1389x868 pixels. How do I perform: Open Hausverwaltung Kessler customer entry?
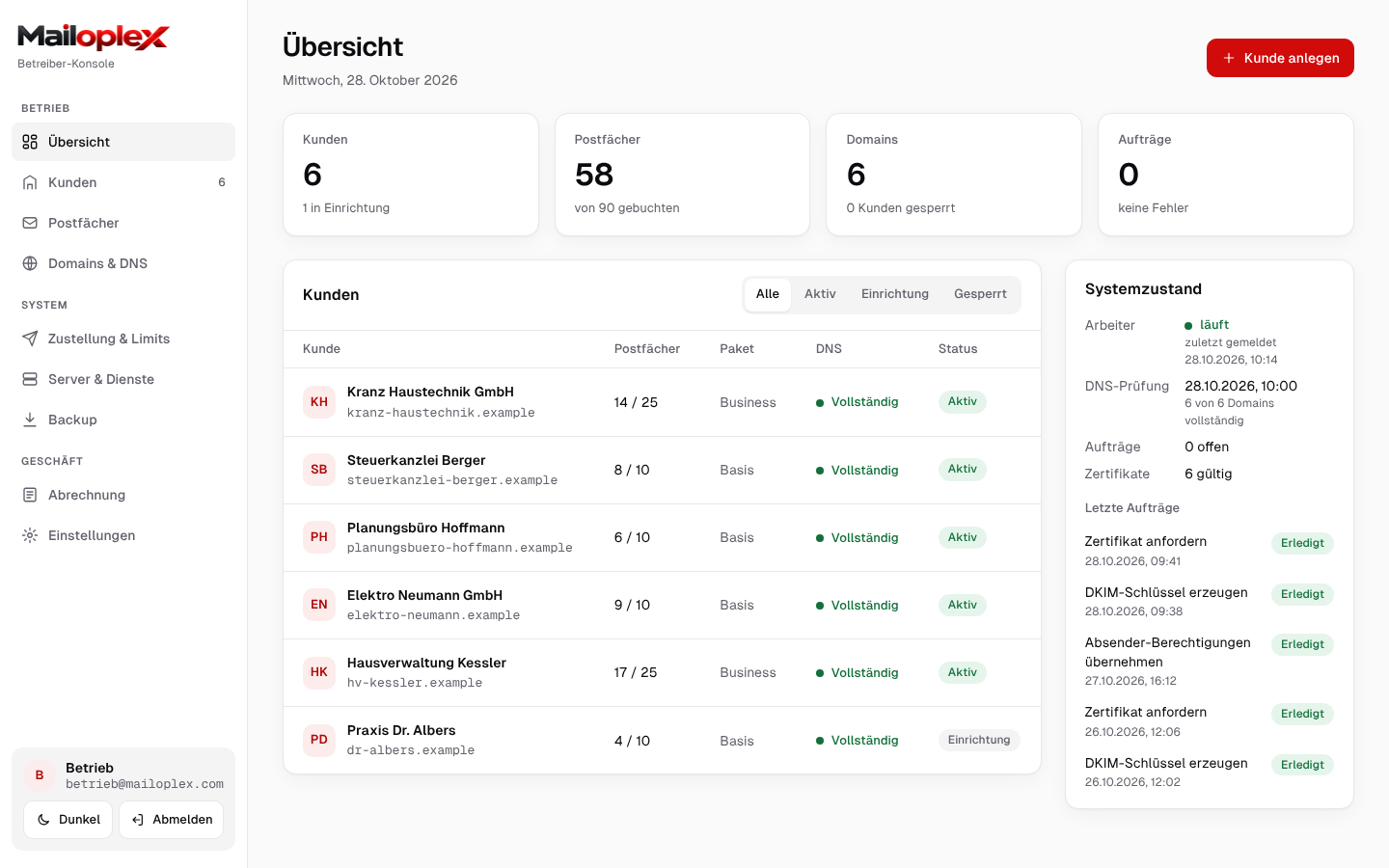coord(662,672)
